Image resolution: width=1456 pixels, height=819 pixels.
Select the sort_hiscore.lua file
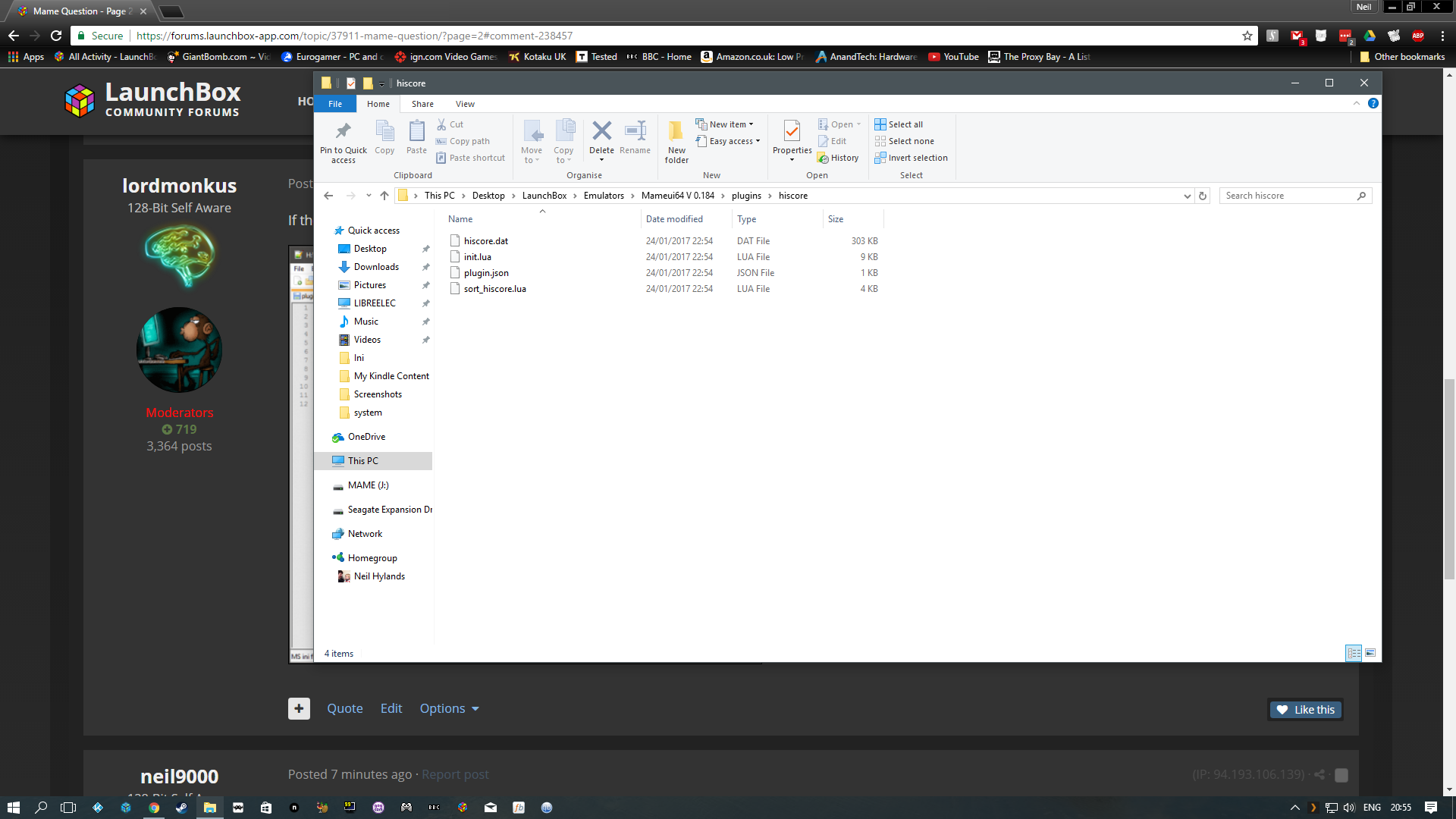click(494, 289)
